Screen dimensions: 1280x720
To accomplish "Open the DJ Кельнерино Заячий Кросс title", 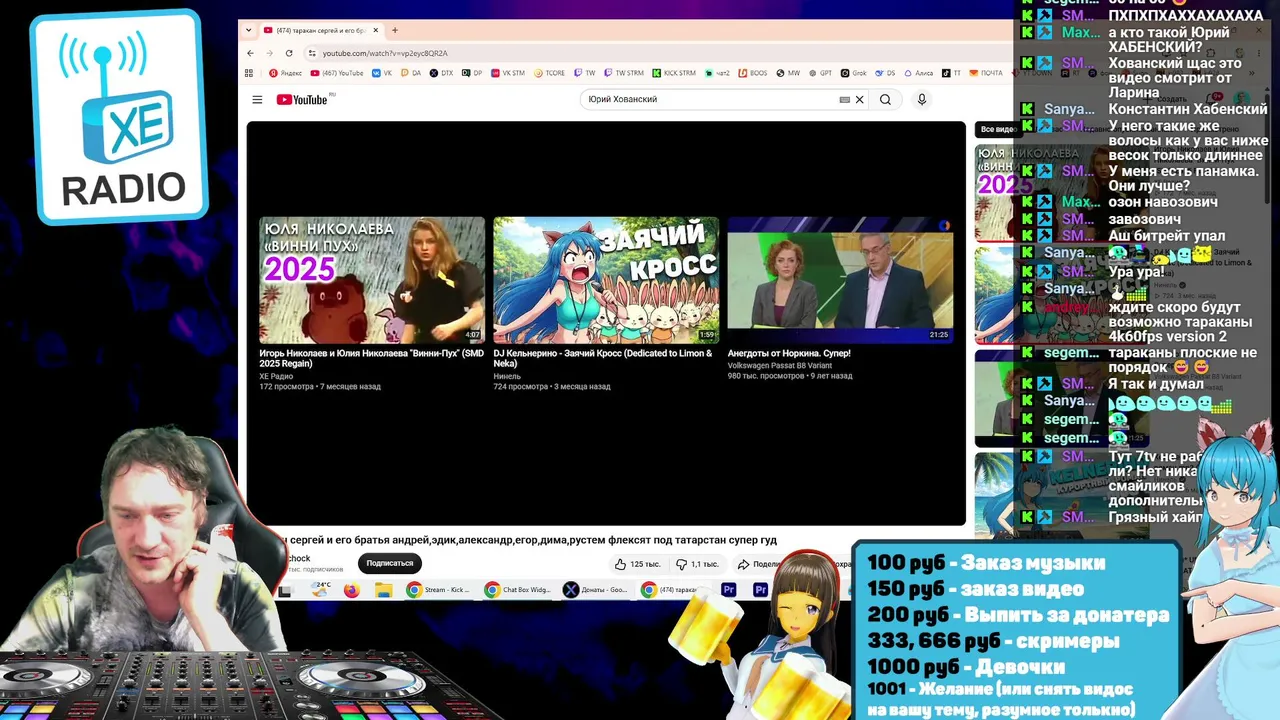I will click(603, 358).
